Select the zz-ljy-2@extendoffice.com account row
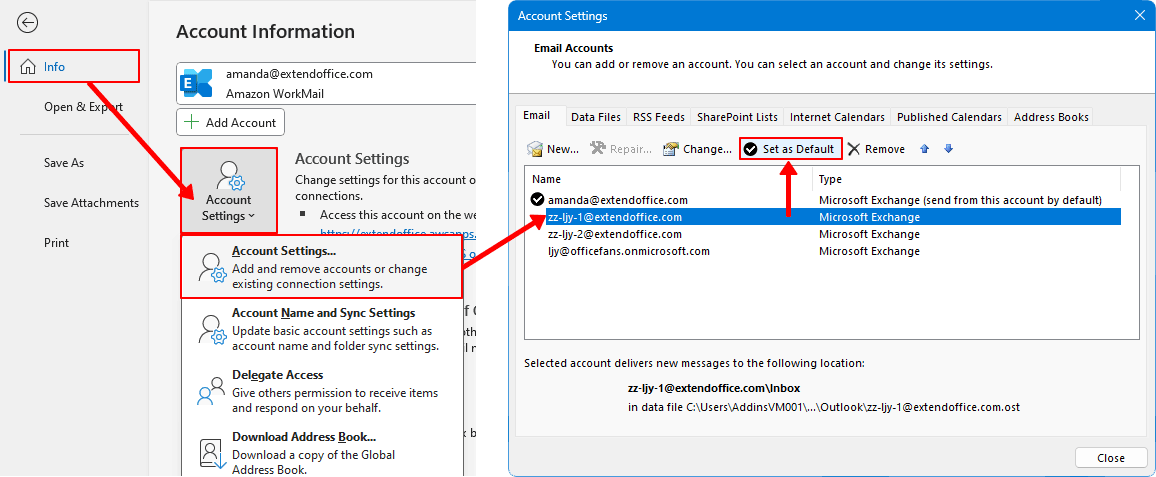This screenshot has width=1156, height=477. tap(823, 234)
